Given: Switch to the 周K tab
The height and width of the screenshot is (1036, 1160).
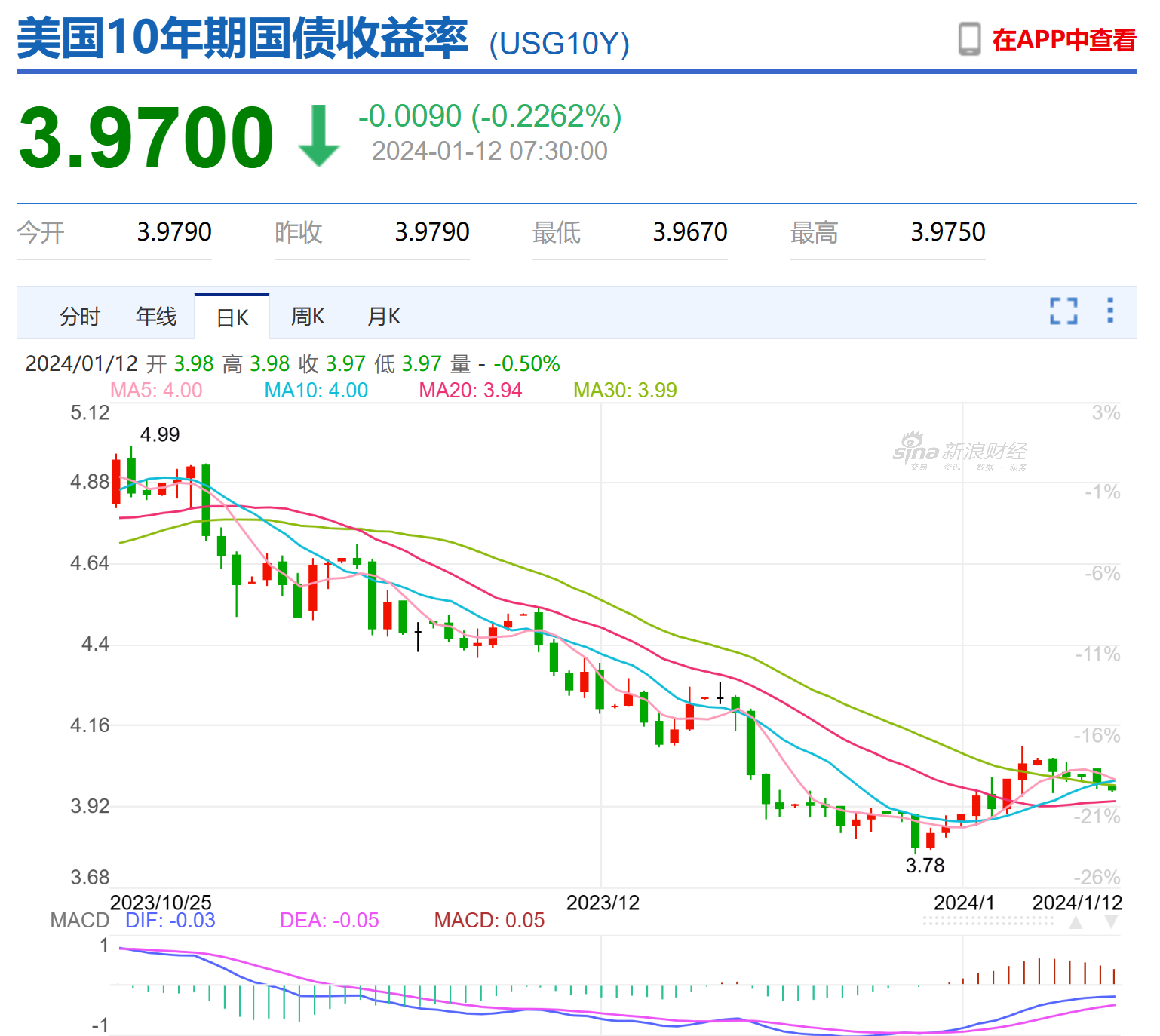Looking at the screenshot, I should click(x=307, y=316).
